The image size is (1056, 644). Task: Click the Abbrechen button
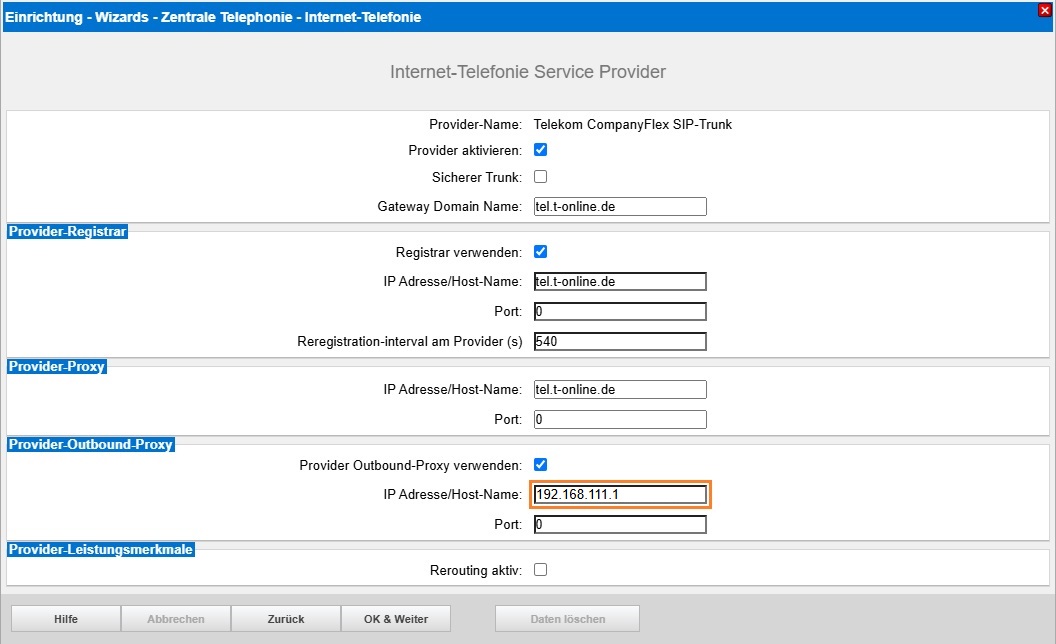point(176,619)
